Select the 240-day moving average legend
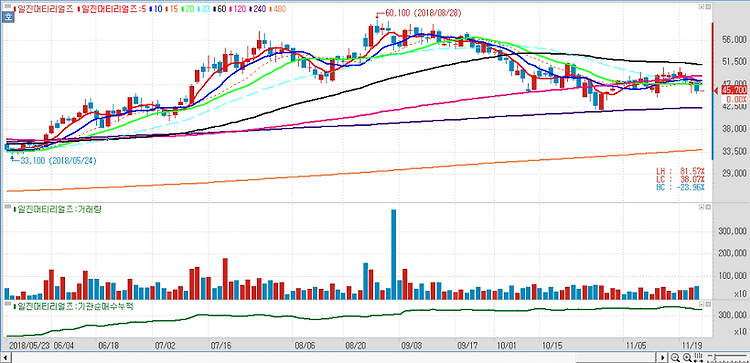 258,9
